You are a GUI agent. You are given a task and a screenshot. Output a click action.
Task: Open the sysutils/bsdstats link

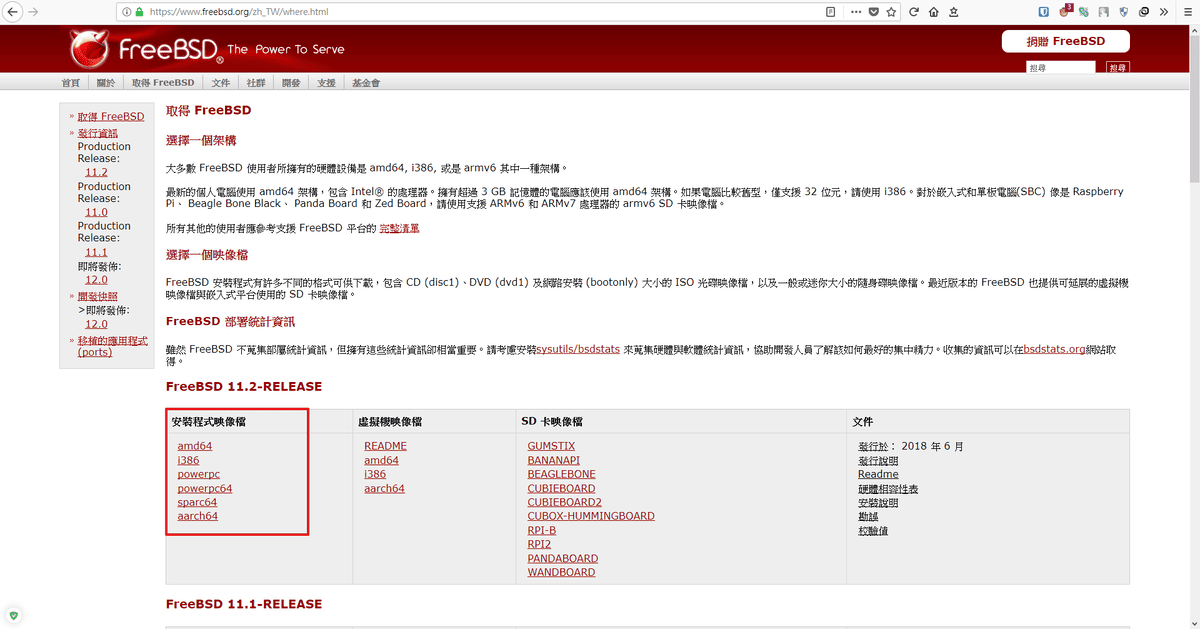[577, 349]
